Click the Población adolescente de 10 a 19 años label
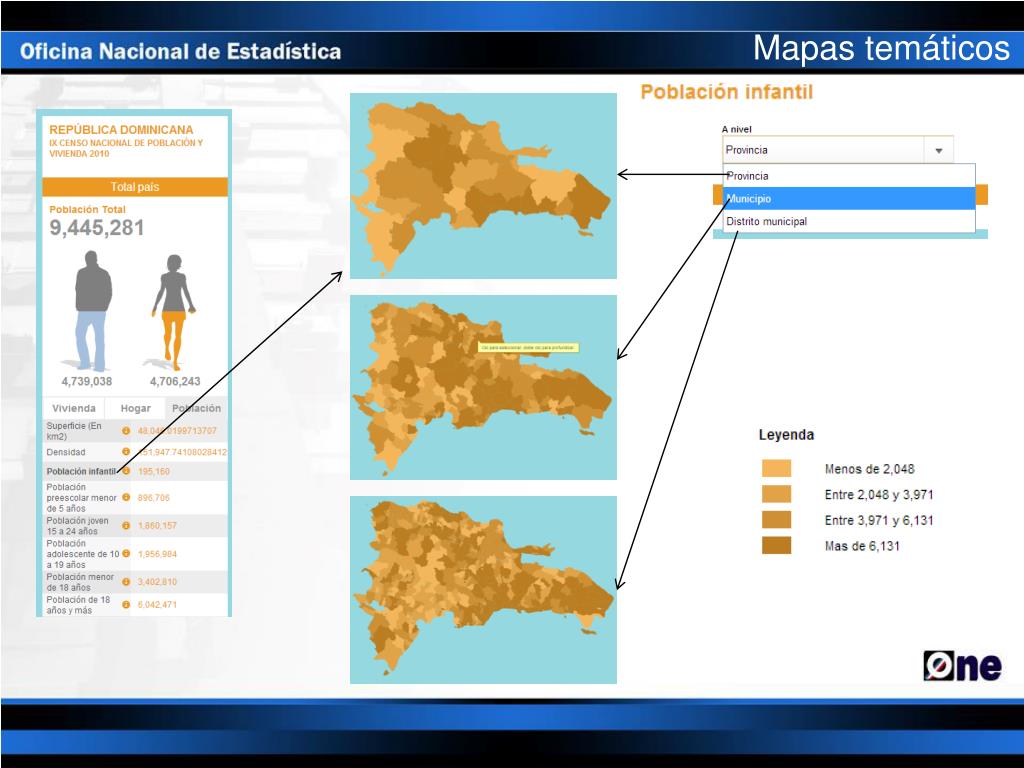This screenshot has width=1024, height=768. coord(83,554)
